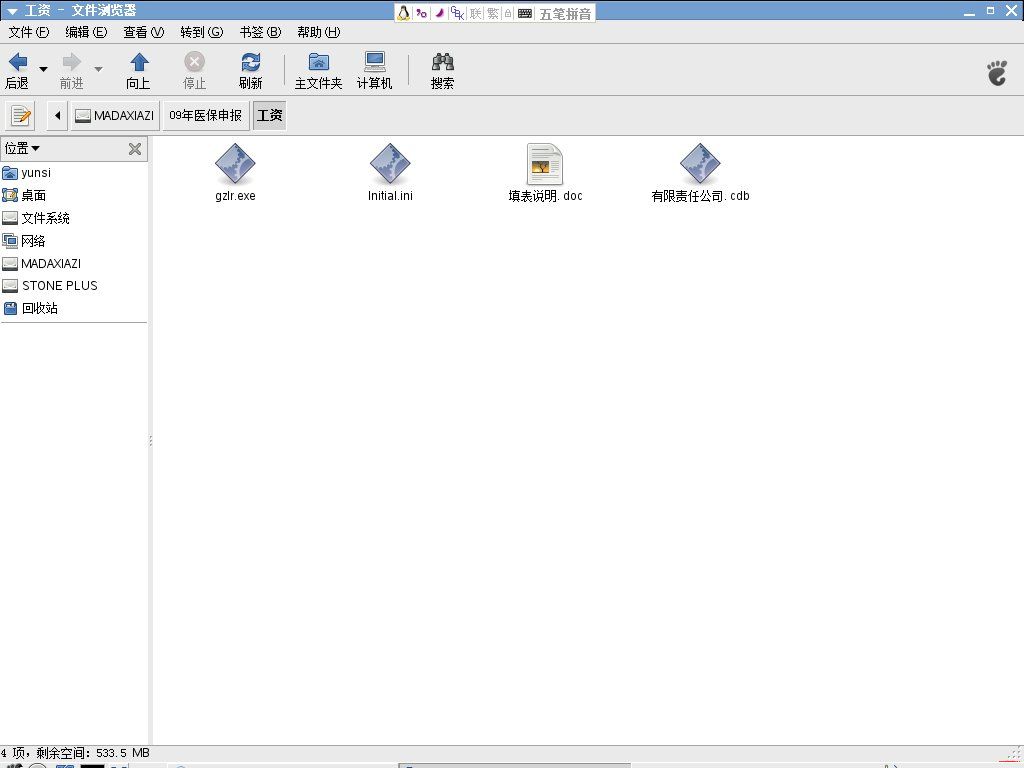
Task: Open the 编辑(E) menu
Action: pyautogui.click(x=86, y=32)
